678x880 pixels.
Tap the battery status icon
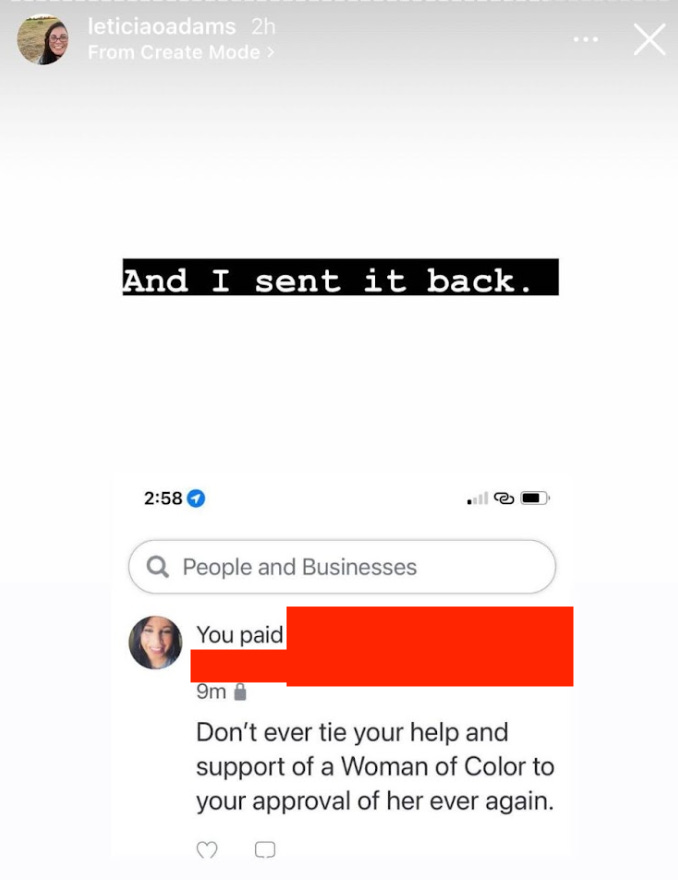click(x=535, y=498)
